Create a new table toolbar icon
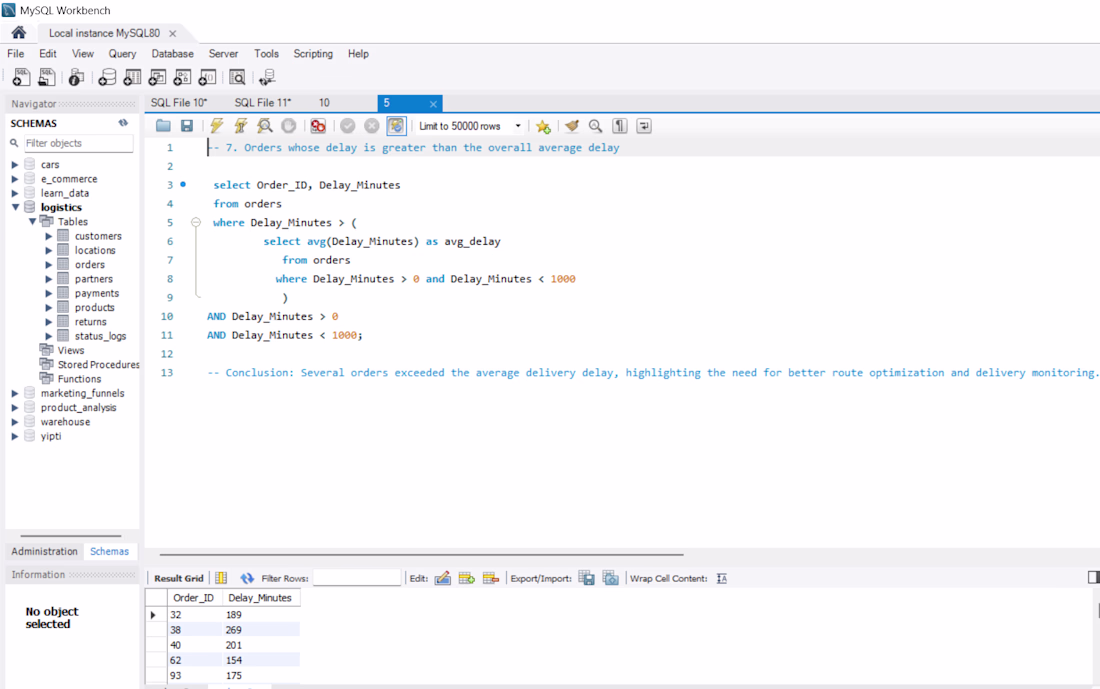 (132, 77)
